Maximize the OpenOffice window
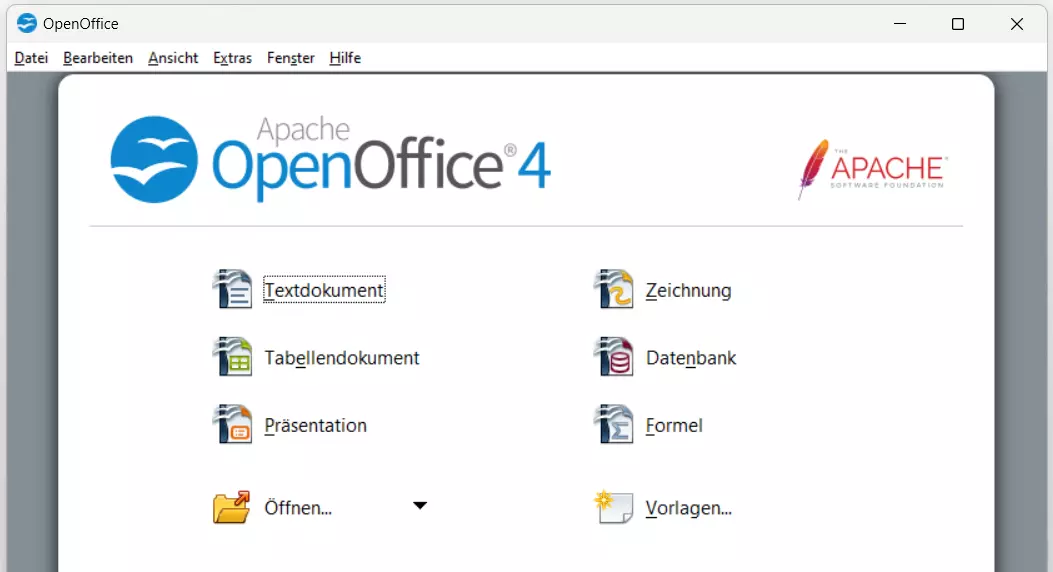Screen dimensions: 1053x572 pos(958,23)
